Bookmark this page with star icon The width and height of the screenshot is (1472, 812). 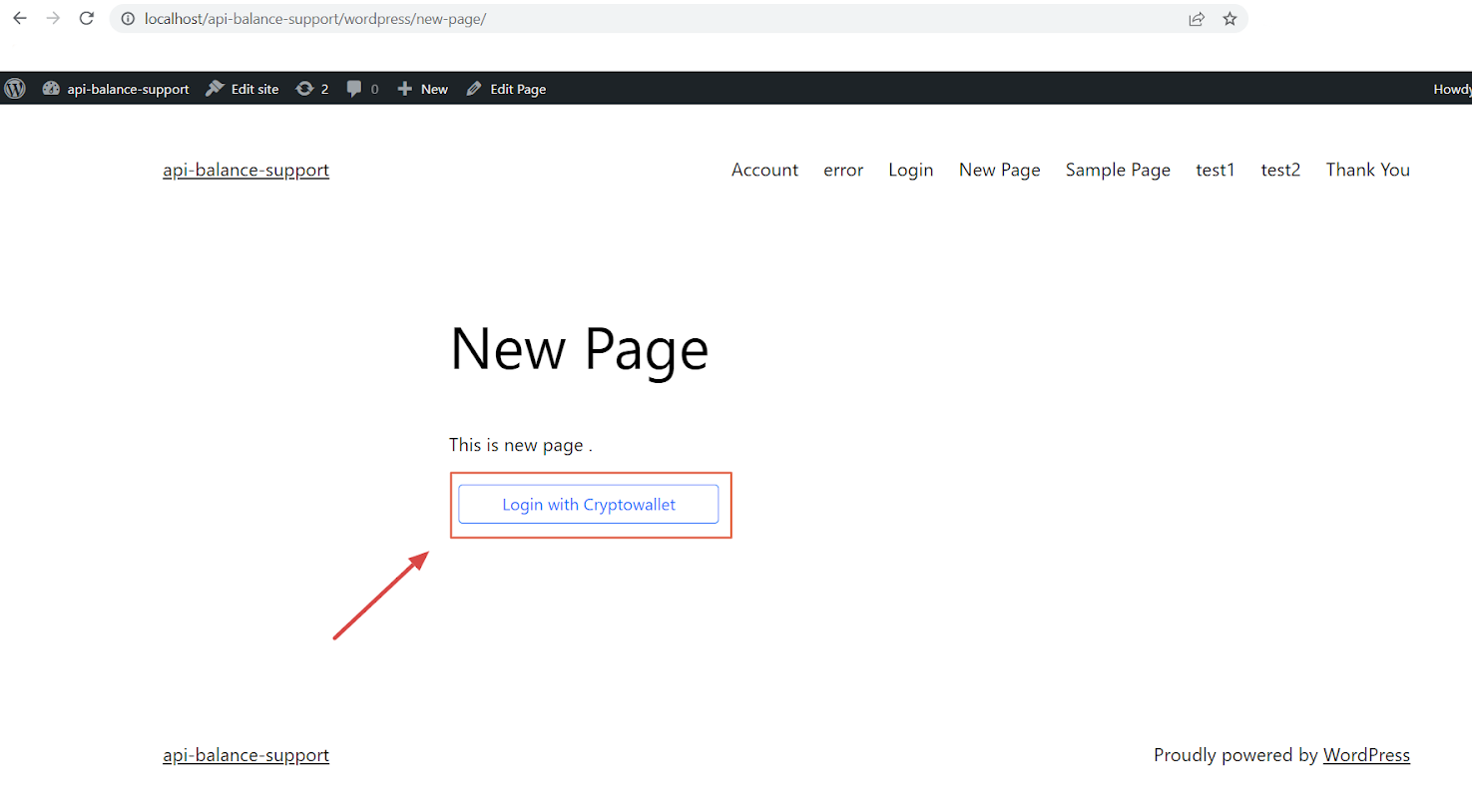1229,19
